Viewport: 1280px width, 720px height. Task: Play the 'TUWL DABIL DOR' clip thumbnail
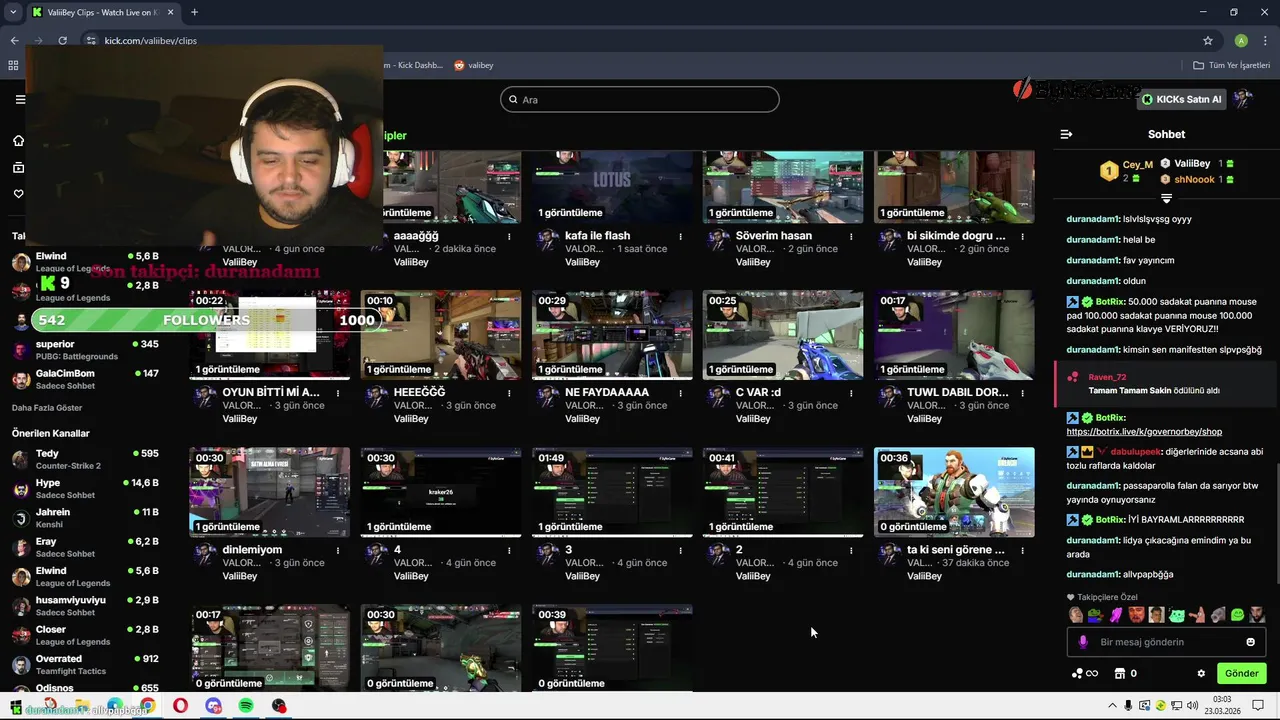954,335
